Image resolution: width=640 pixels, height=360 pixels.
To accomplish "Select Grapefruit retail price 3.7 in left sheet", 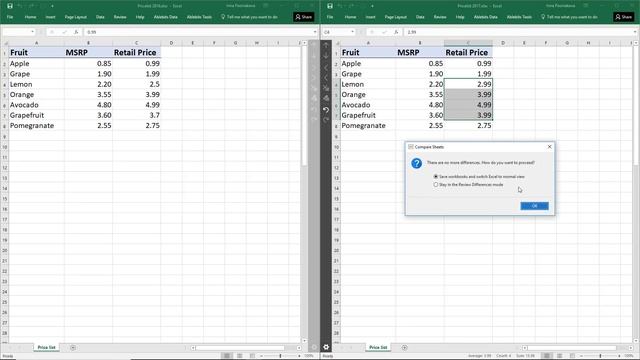I will (x=136, y=115).
